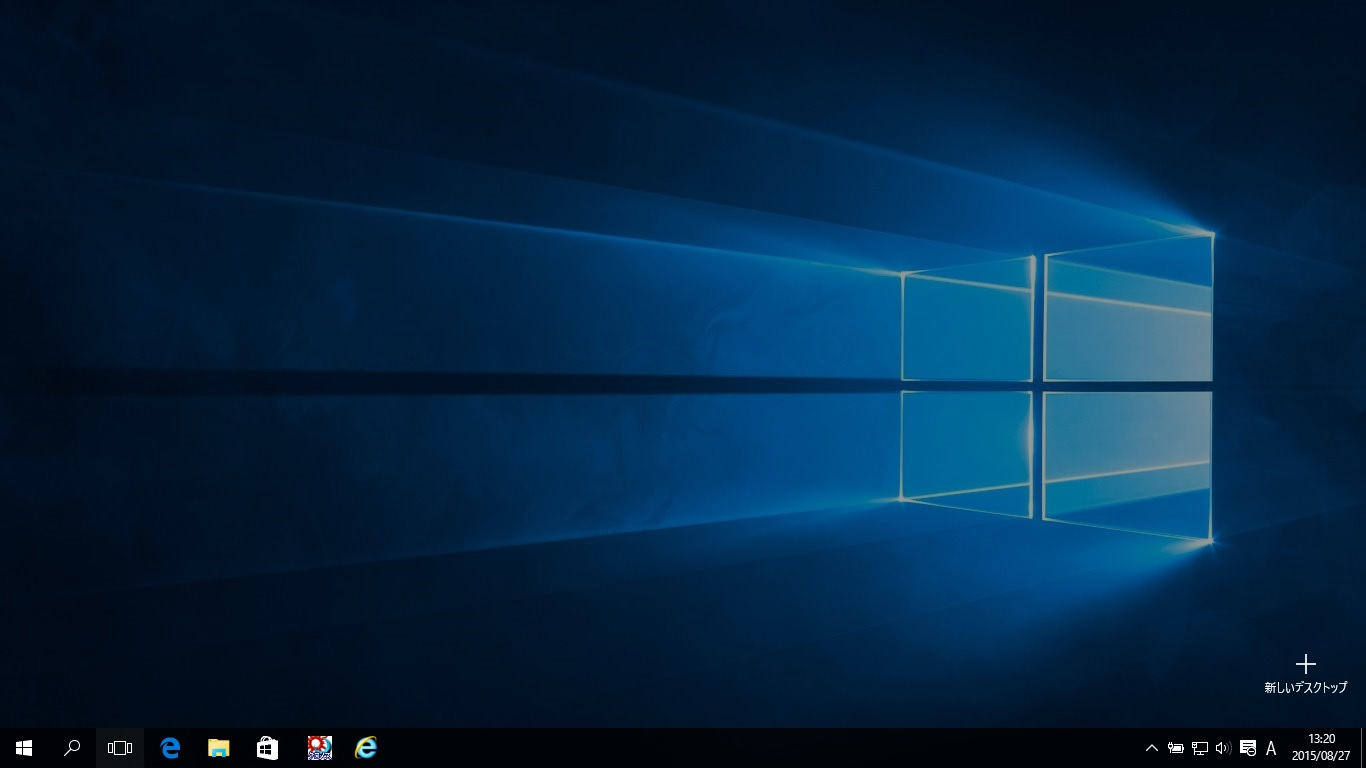Screen dimensions: 1366x768
Task: Click the battery power status icon
Action: (x=1176, y=748)
